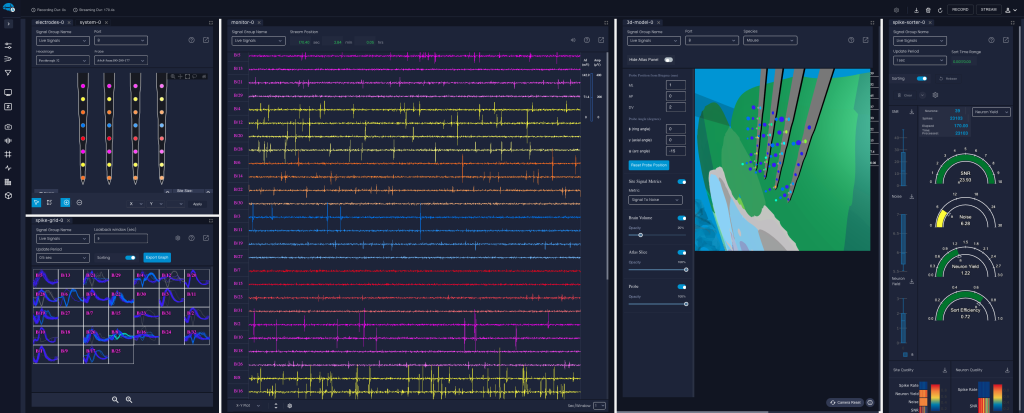The height and width of the screenshot is (413, 1024).
Task: Click the Camera Reset button
Action: click(x=846, y=403)
